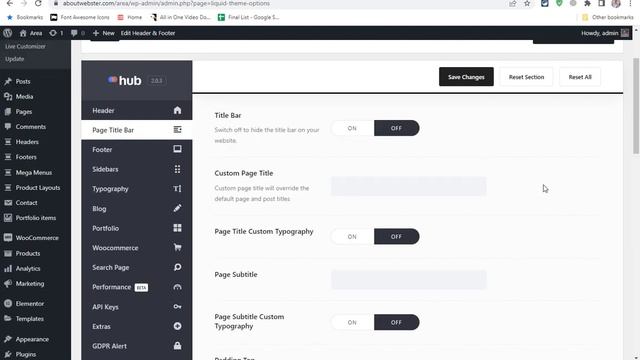
Task: Turn Page Title Custom Typography ON
Action: (352, 236)
